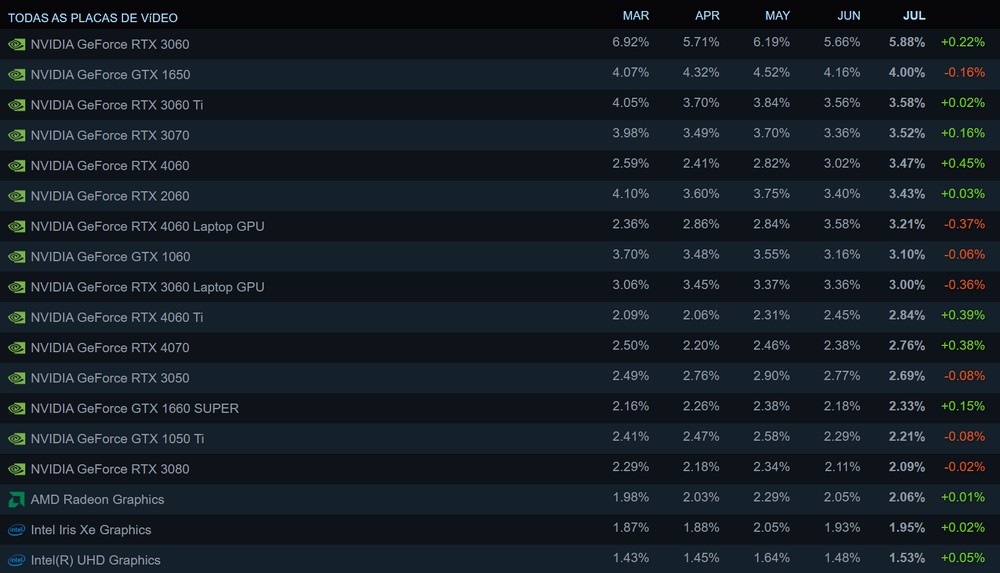Click the NVIDIA icon next to RTX 4070

(16, 348)
